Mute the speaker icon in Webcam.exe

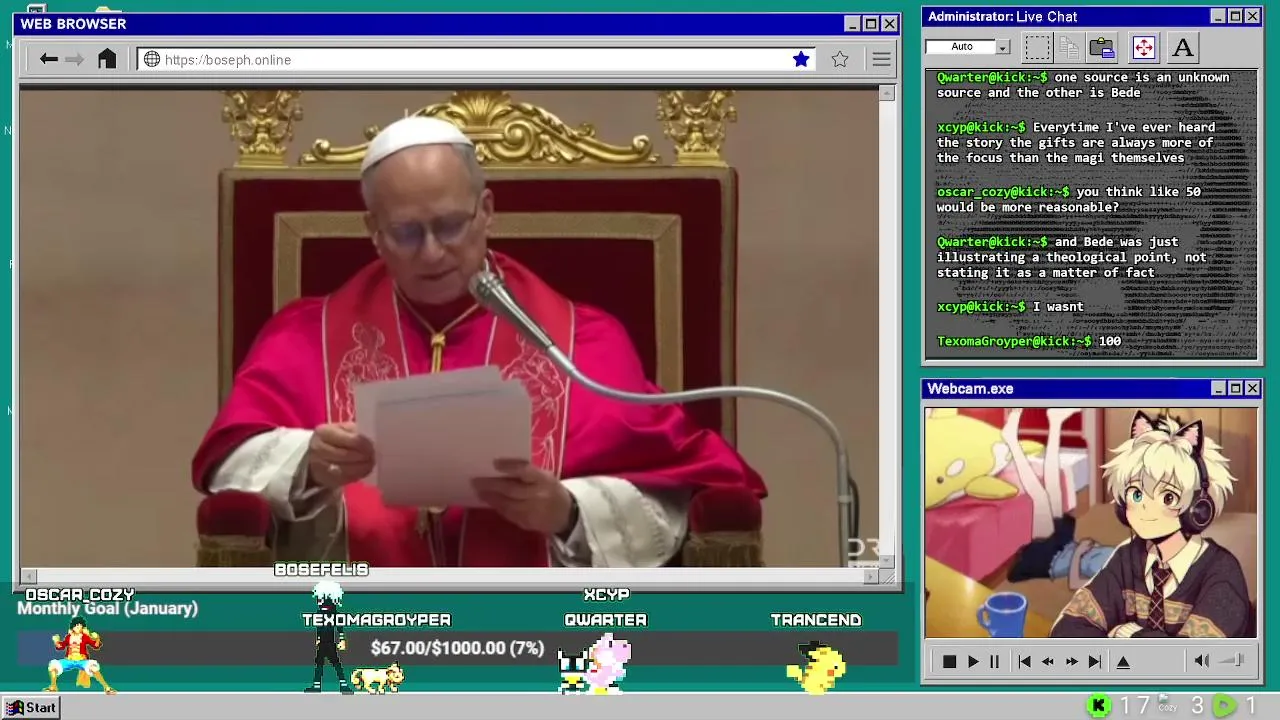(1202, 661)
